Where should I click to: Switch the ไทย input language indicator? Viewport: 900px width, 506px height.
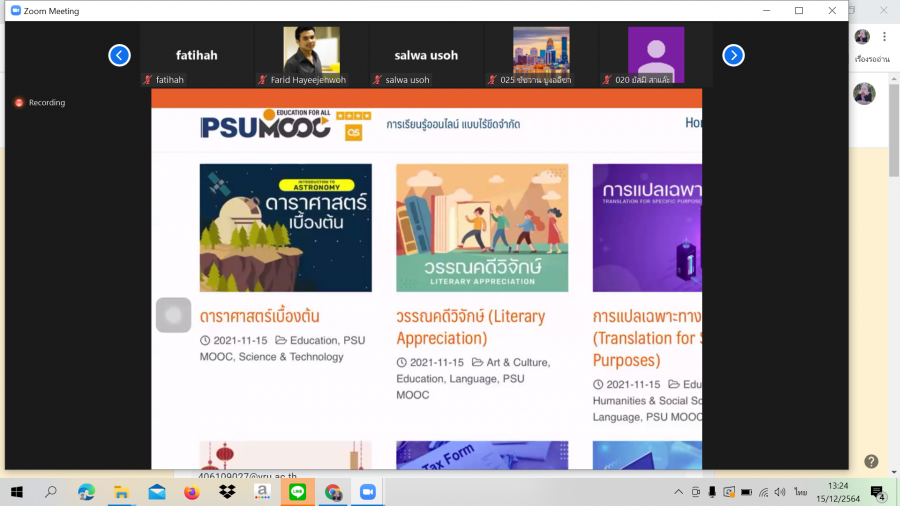pyautogui.click(x=800, y=492)
